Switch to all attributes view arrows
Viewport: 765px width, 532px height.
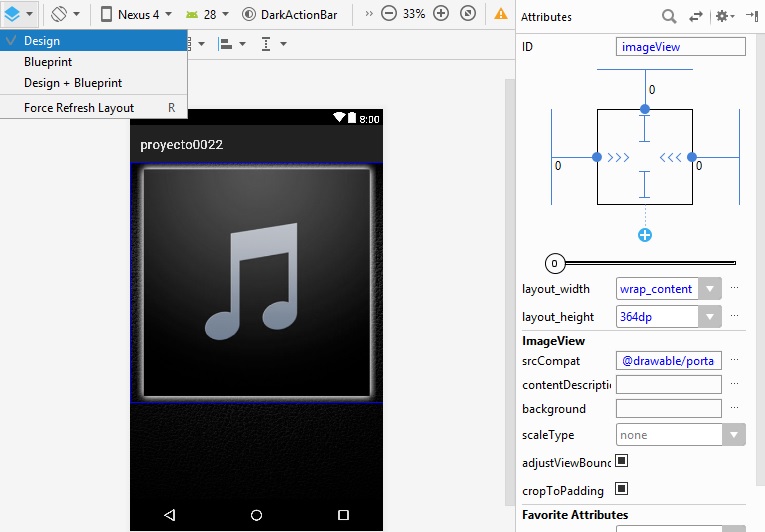pos(696,17)
